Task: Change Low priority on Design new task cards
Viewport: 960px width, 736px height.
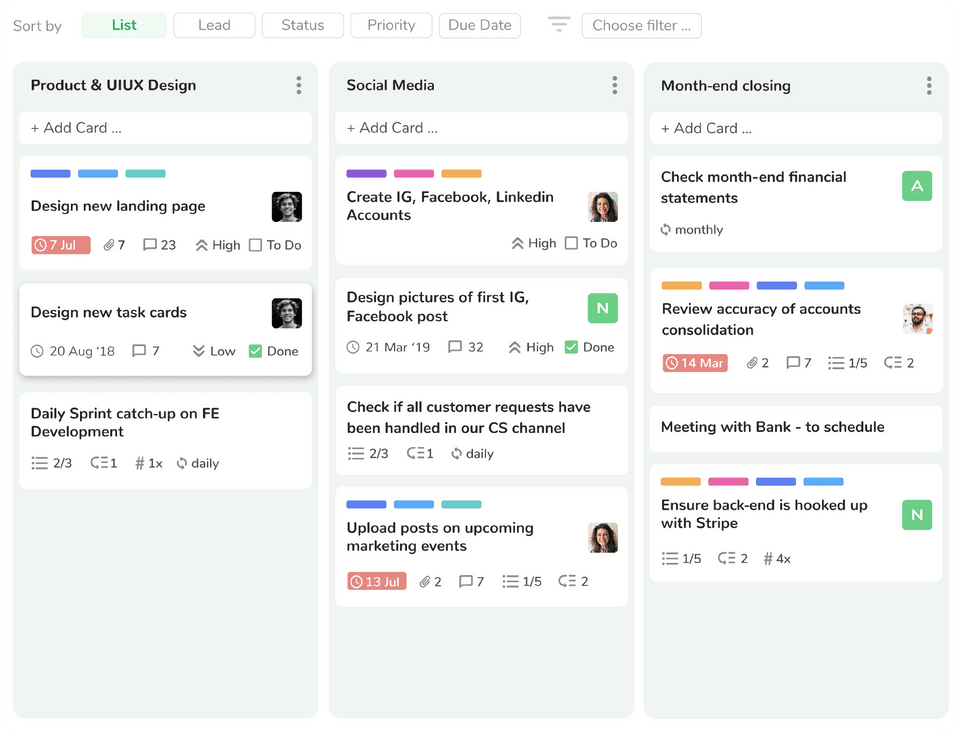Action: [214, 351]
